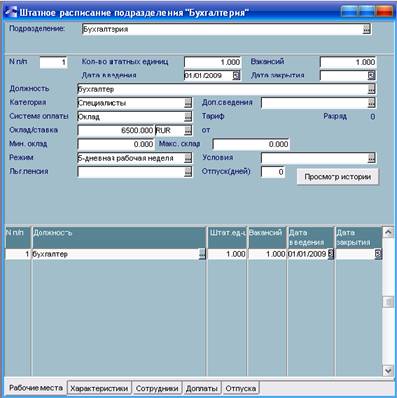Go to the Отпуска tab
Screen dimensions: 397x398
[241, 388]
